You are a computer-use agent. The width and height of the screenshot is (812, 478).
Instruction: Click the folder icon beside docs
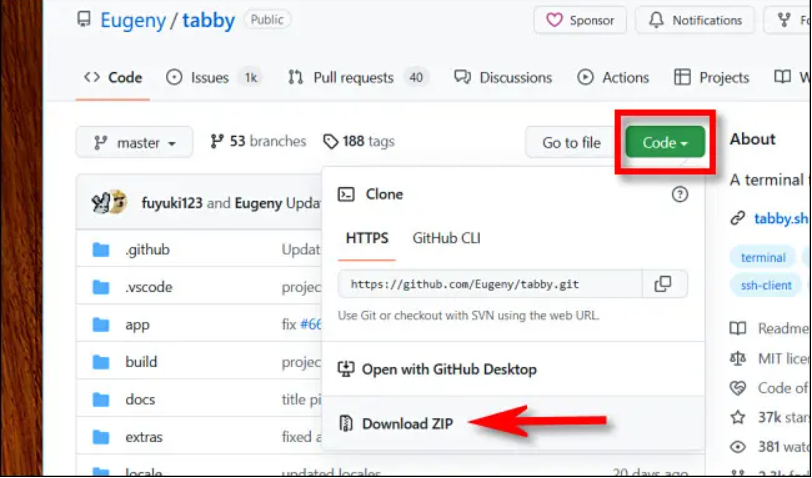pyautogui.click(x=100, y=399)
